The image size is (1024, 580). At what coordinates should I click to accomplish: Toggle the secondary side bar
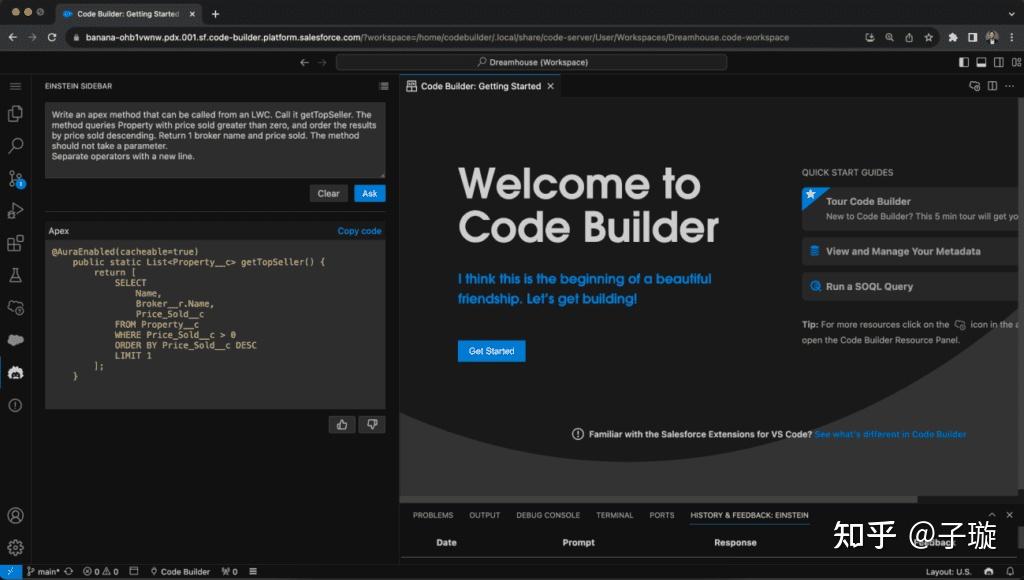(x=998, y=61)
